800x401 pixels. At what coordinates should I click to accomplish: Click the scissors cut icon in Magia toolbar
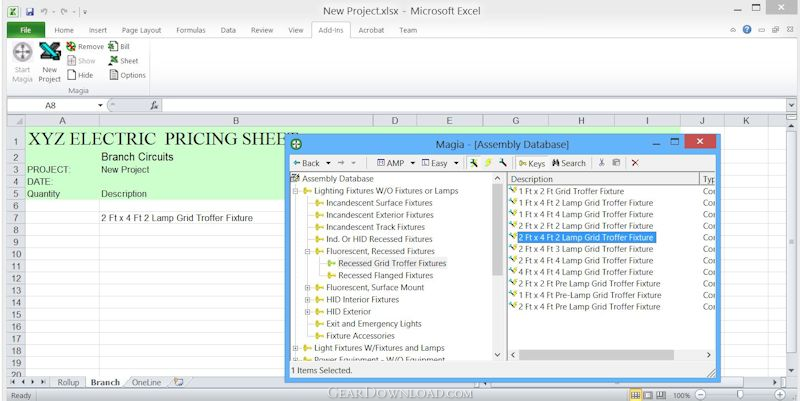(602, 163)
